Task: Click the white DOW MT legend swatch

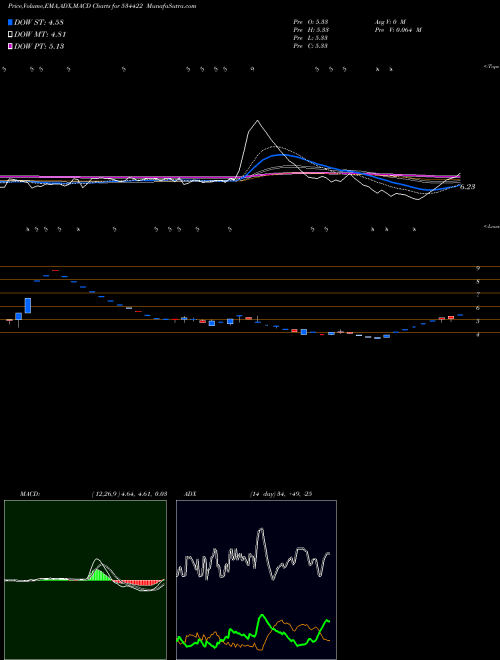Action: coord(11,34)
